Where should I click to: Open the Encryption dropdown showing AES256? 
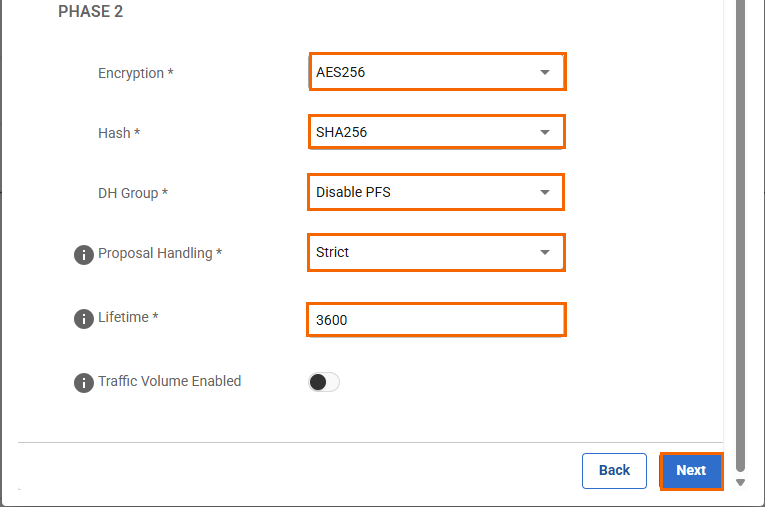[437, 72]
